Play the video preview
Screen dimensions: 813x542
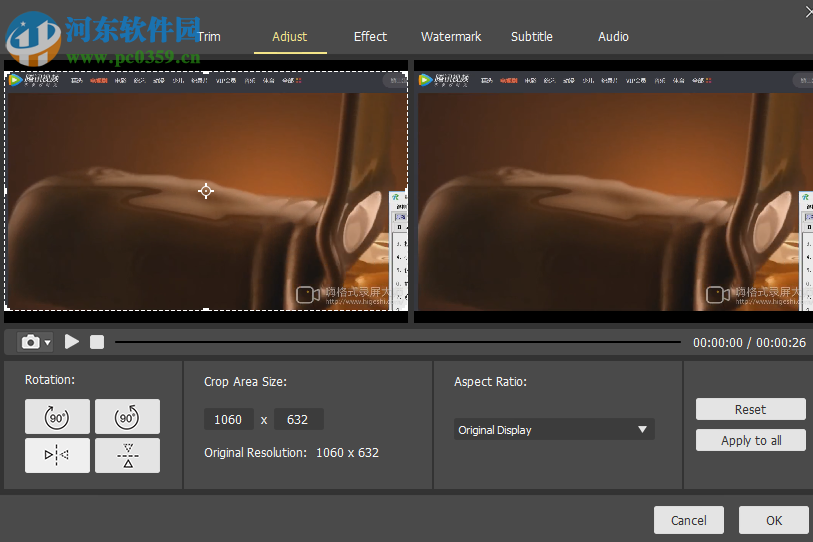pos(72,342)
